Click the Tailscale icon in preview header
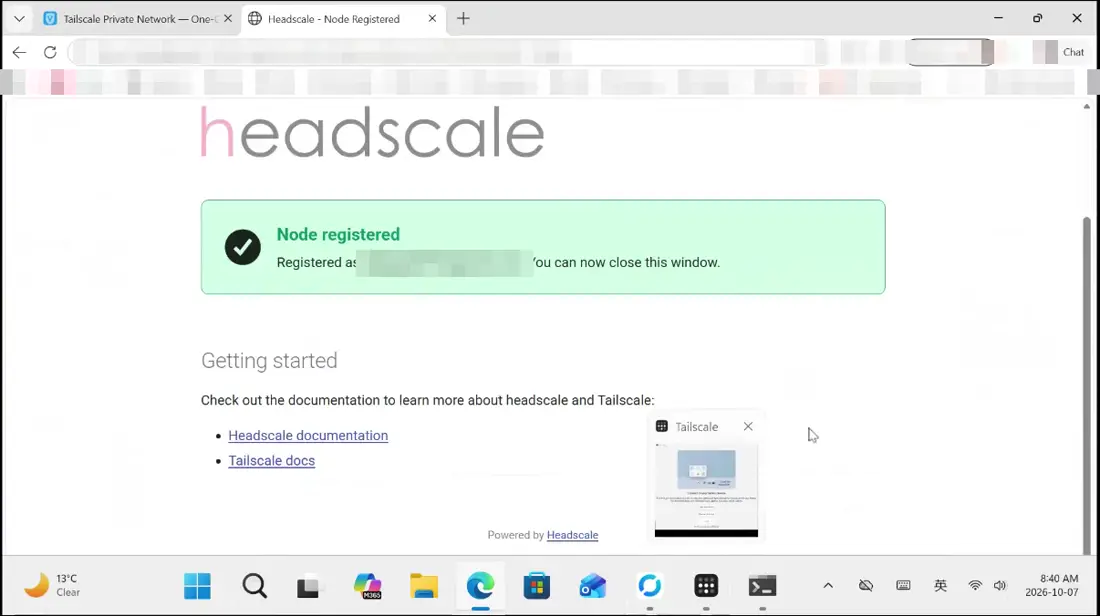1100x616 pixels. tap(662, 427)
